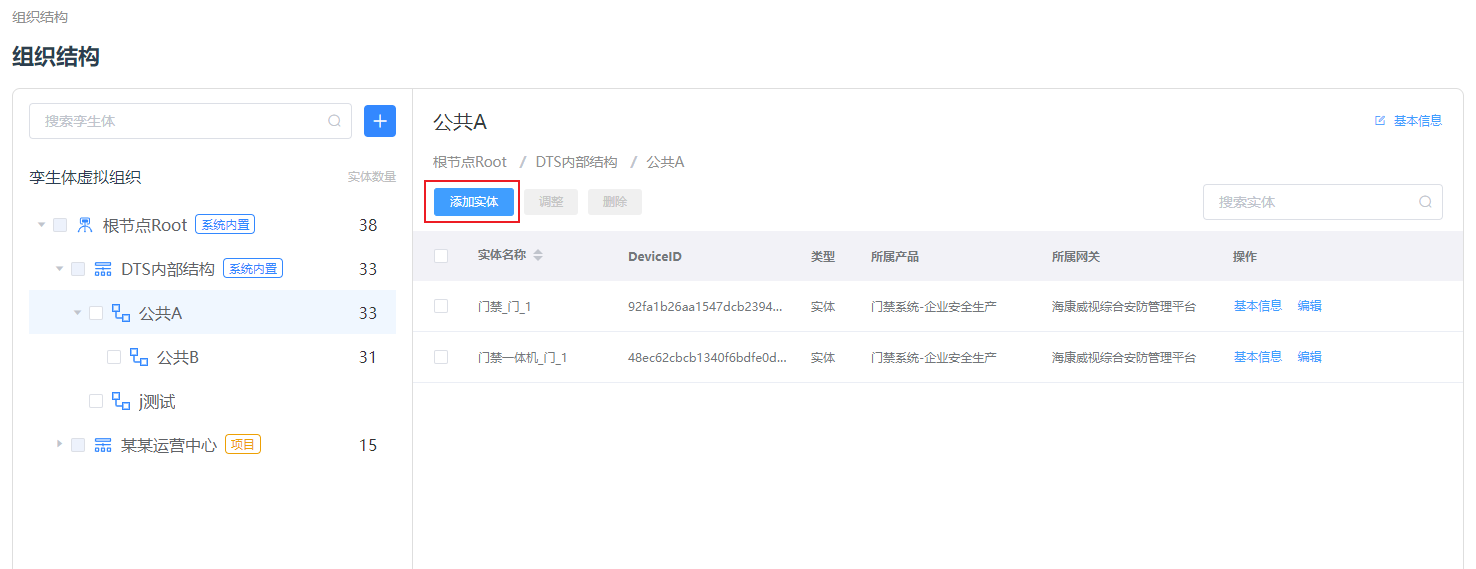Click the 项目 tag beside 某某运营中心
This screenshot has height=569, width=1476.
point(243,445)
